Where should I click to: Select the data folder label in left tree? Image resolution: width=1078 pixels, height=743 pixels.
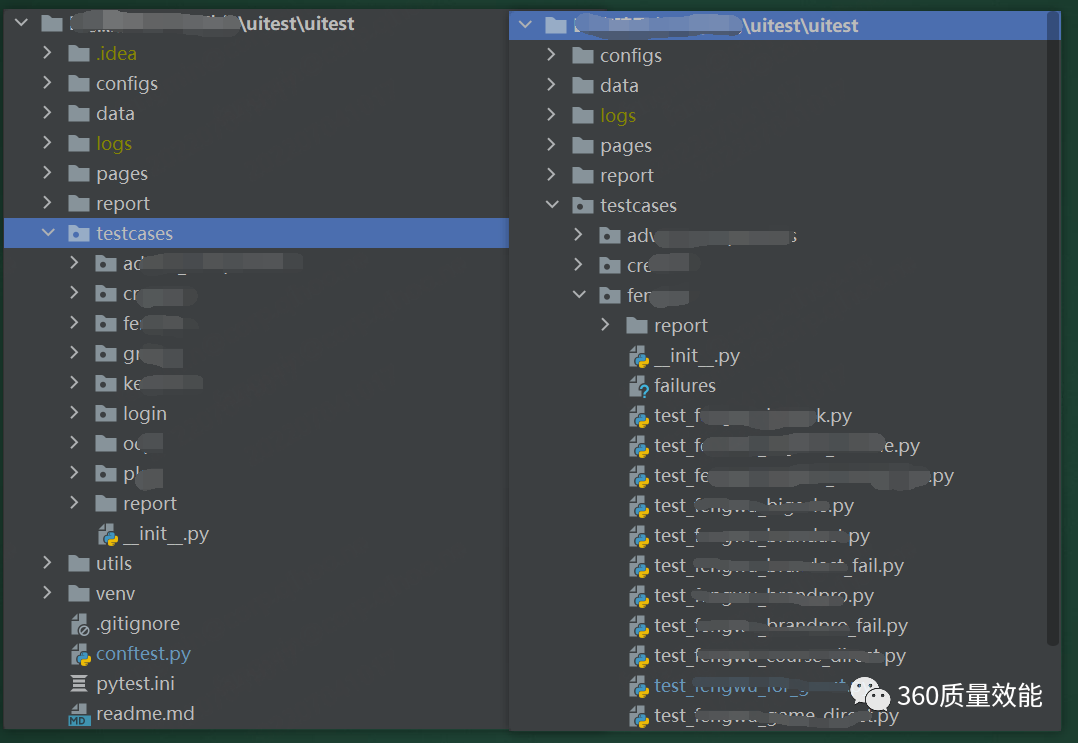point(116,113)
